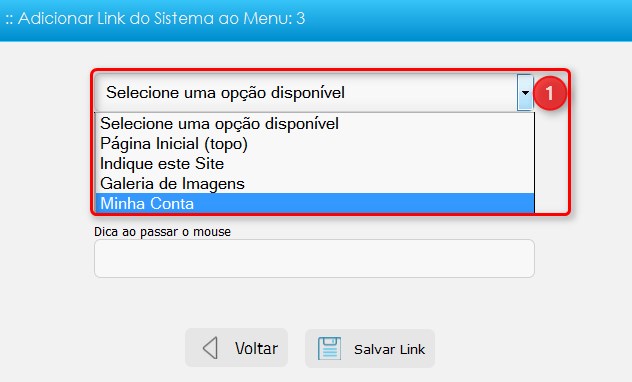The width and height of the screenshot is (632, 382).
Task: Click the 'Dica ao passar o mouse' label
Action: point(162,232)
